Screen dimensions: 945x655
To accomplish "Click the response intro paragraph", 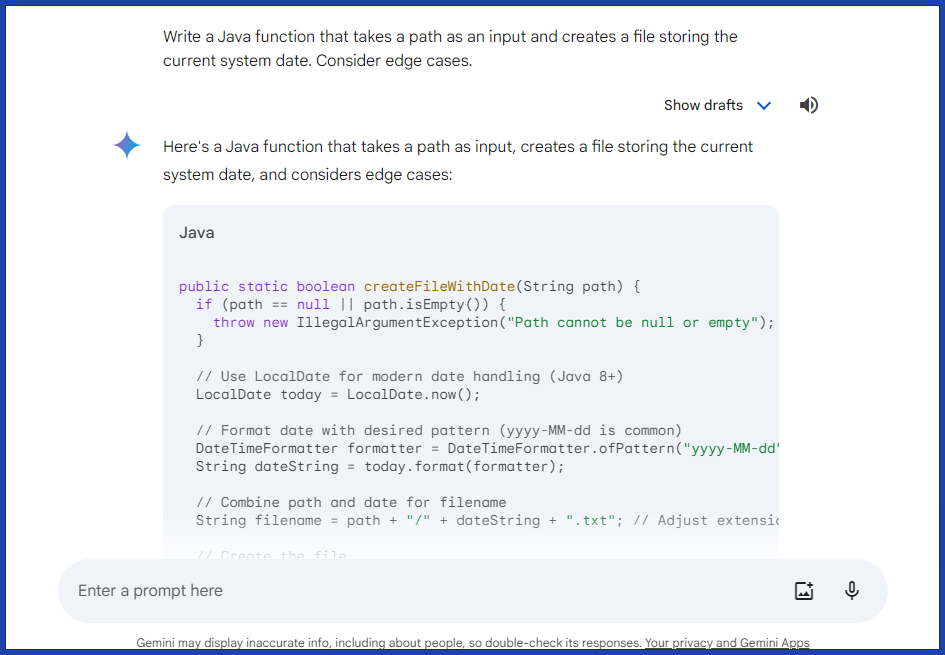I will click(458, 160).
